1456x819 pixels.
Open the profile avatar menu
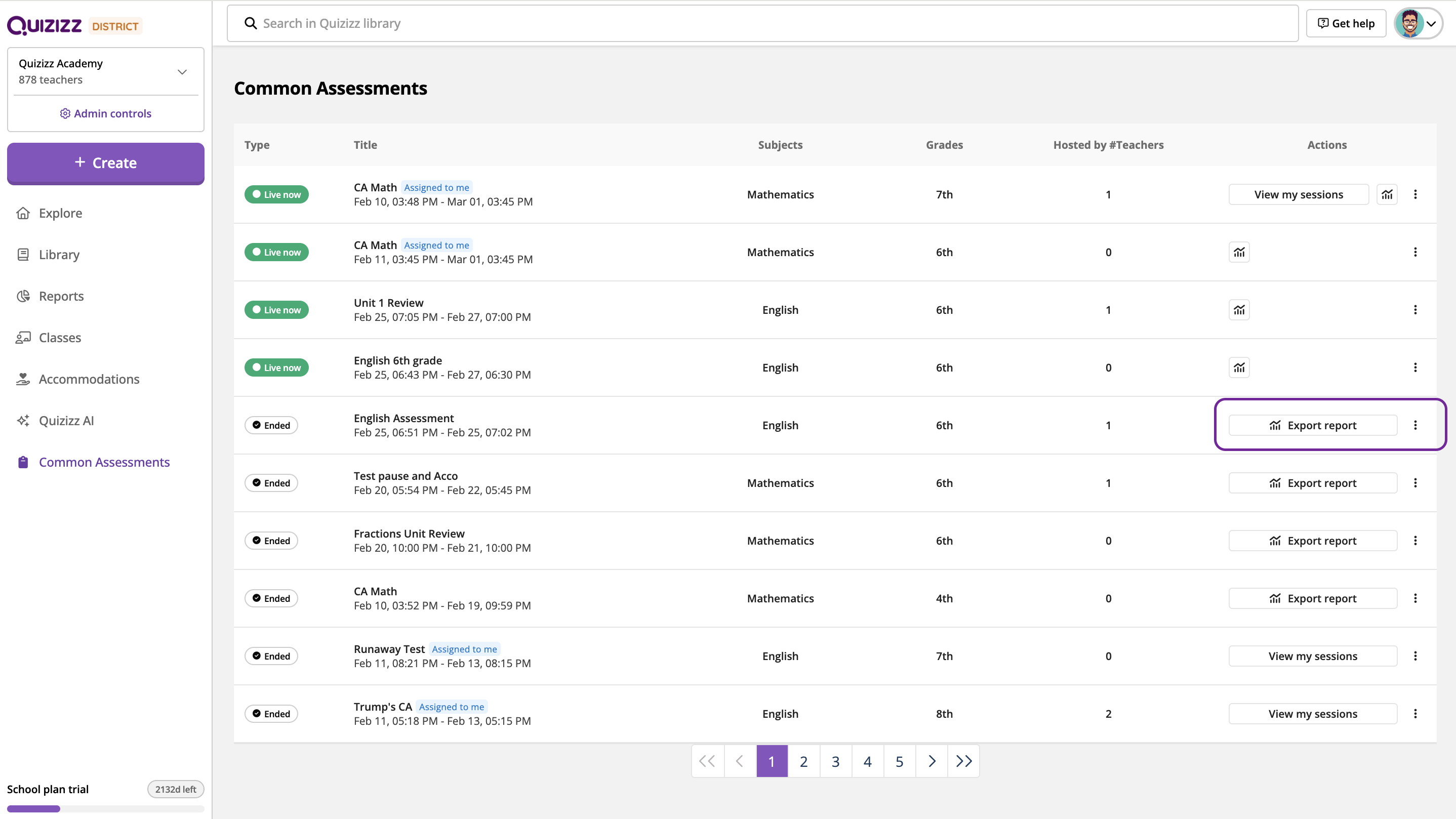1418,23
